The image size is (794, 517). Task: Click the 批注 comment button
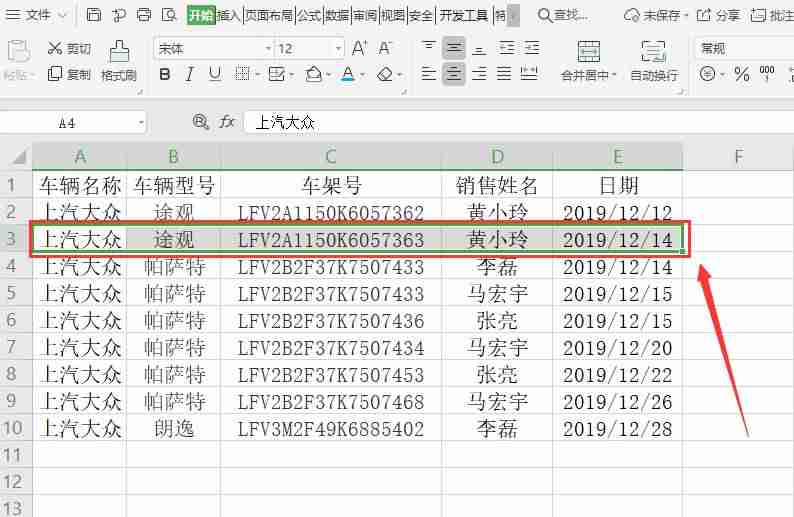coord(772,15)
